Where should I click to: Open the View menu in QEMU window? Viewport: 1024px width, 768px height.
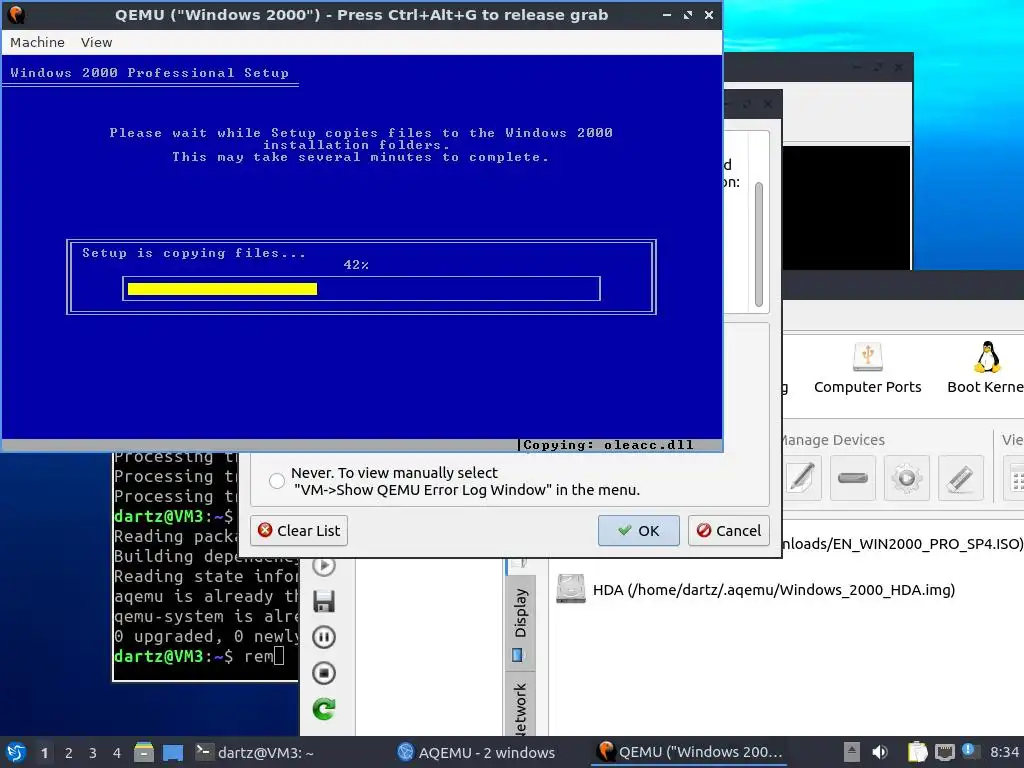point(96,42)
